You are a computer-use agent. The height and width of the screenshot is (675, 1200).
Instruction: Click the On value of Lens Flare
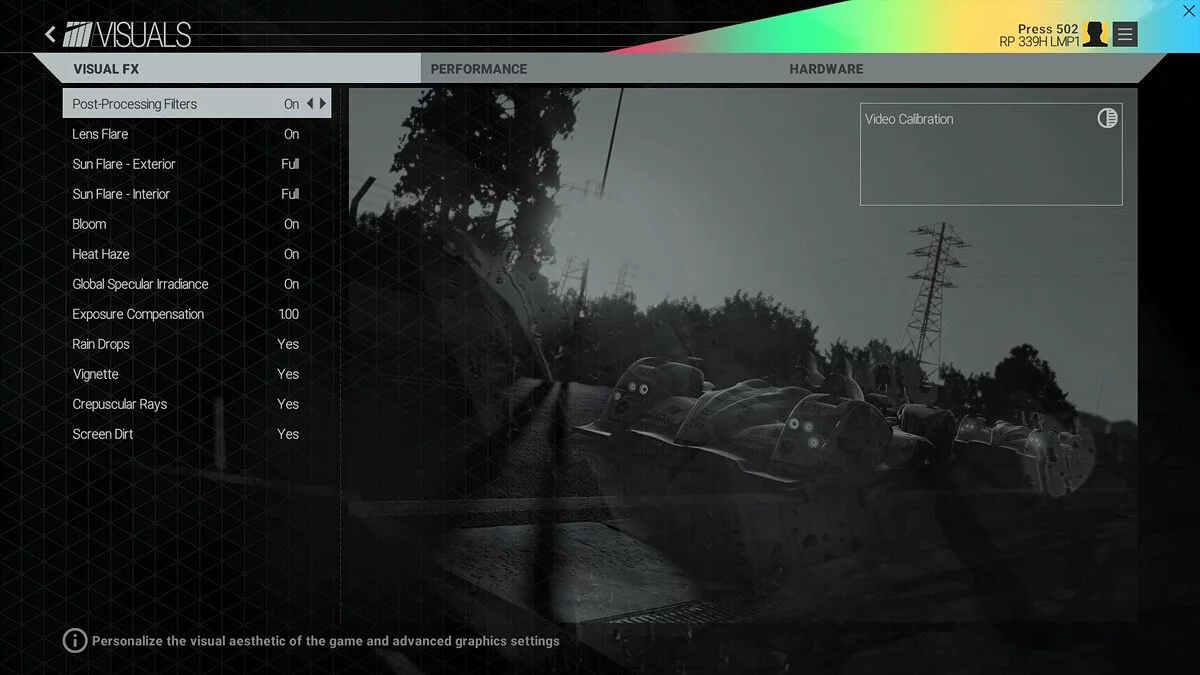tap(291, 134)
